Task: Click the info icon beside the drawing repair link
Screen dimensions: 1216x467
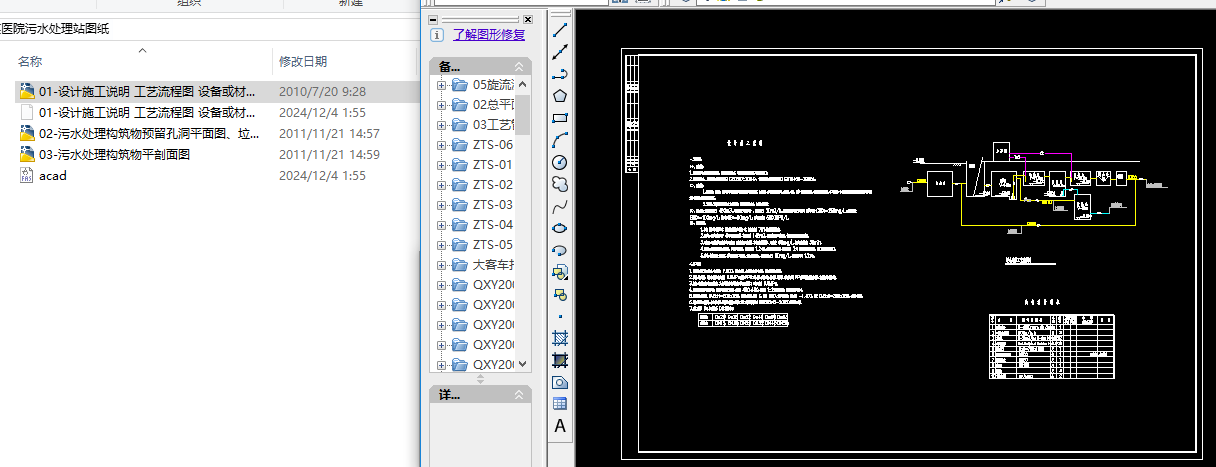Action: point(437,35)
